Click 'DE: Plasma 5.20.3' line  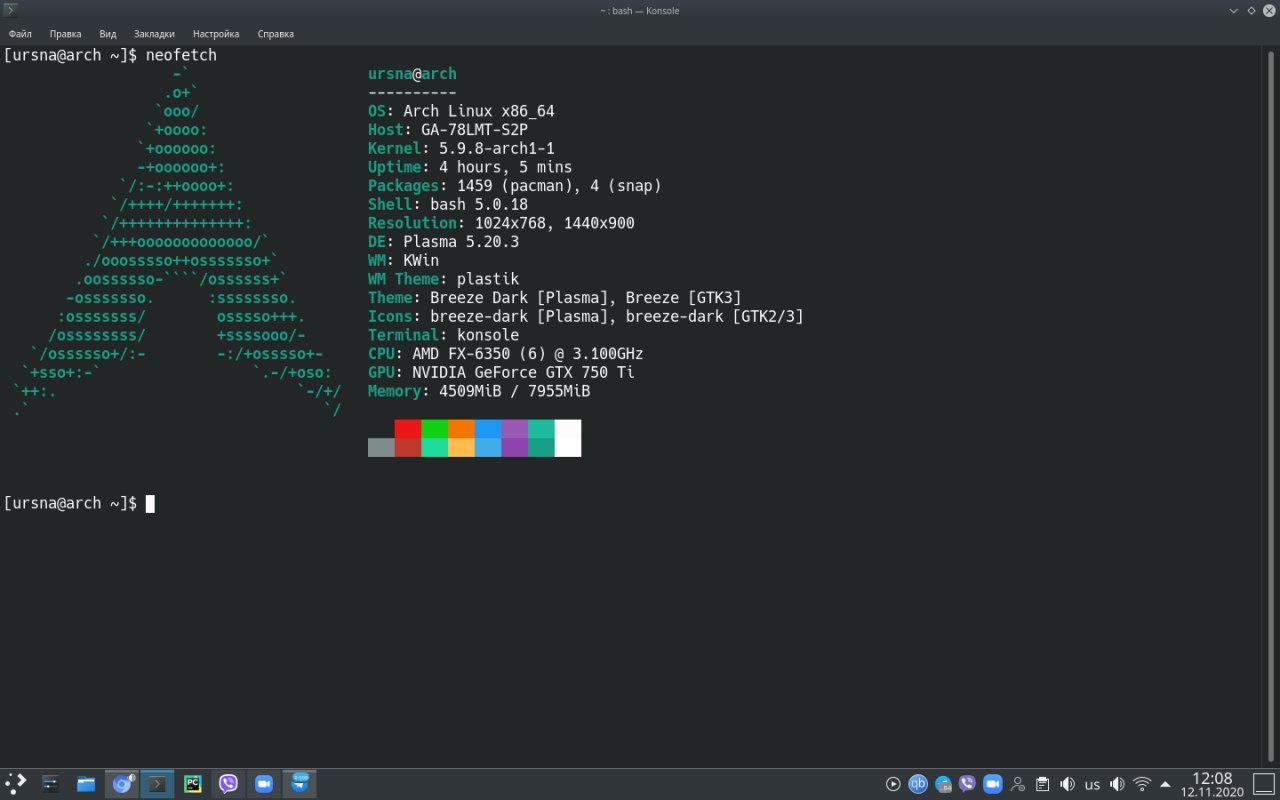(x=443, y=242)
